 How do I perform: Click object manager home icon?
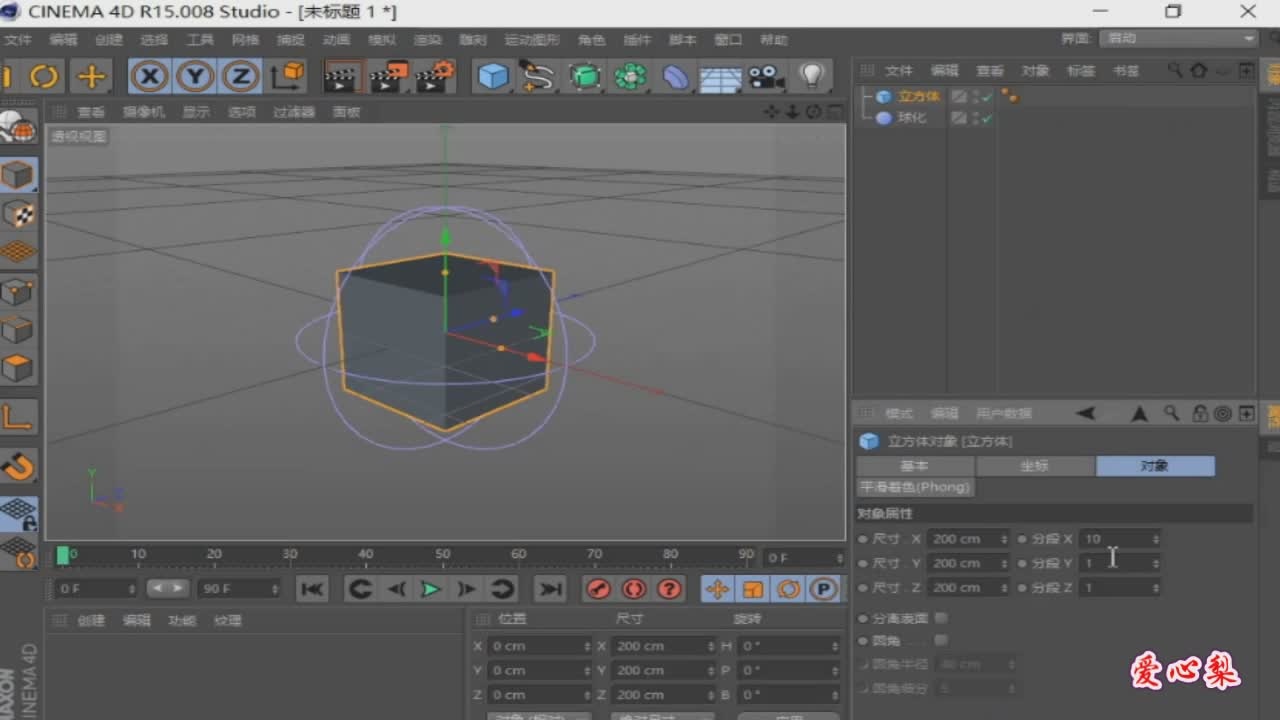tap(1198, 71)
